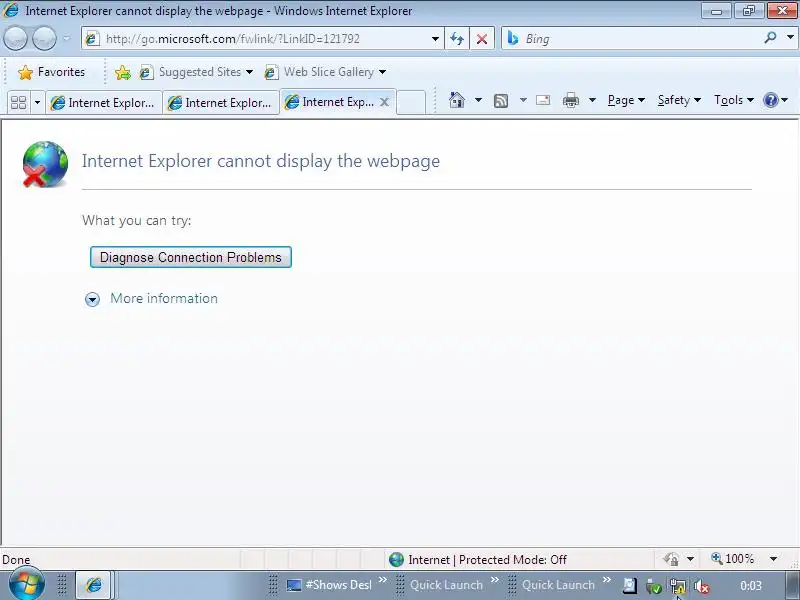Viewport: 800px width, 600px height.
Task: Click the magnifier Search icon
Action: pos(770,38)
